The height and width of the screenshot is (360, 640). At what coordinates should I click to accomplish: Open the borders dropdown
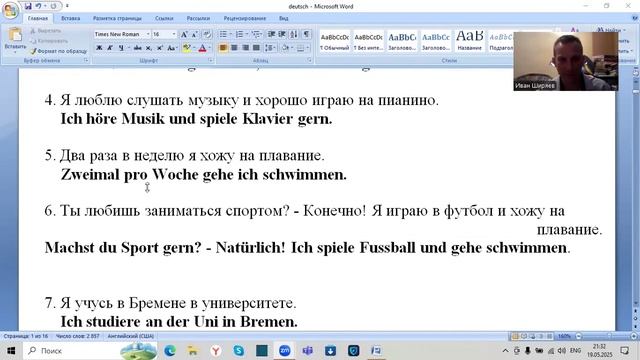pyautogui.click(x=307, y=48)
